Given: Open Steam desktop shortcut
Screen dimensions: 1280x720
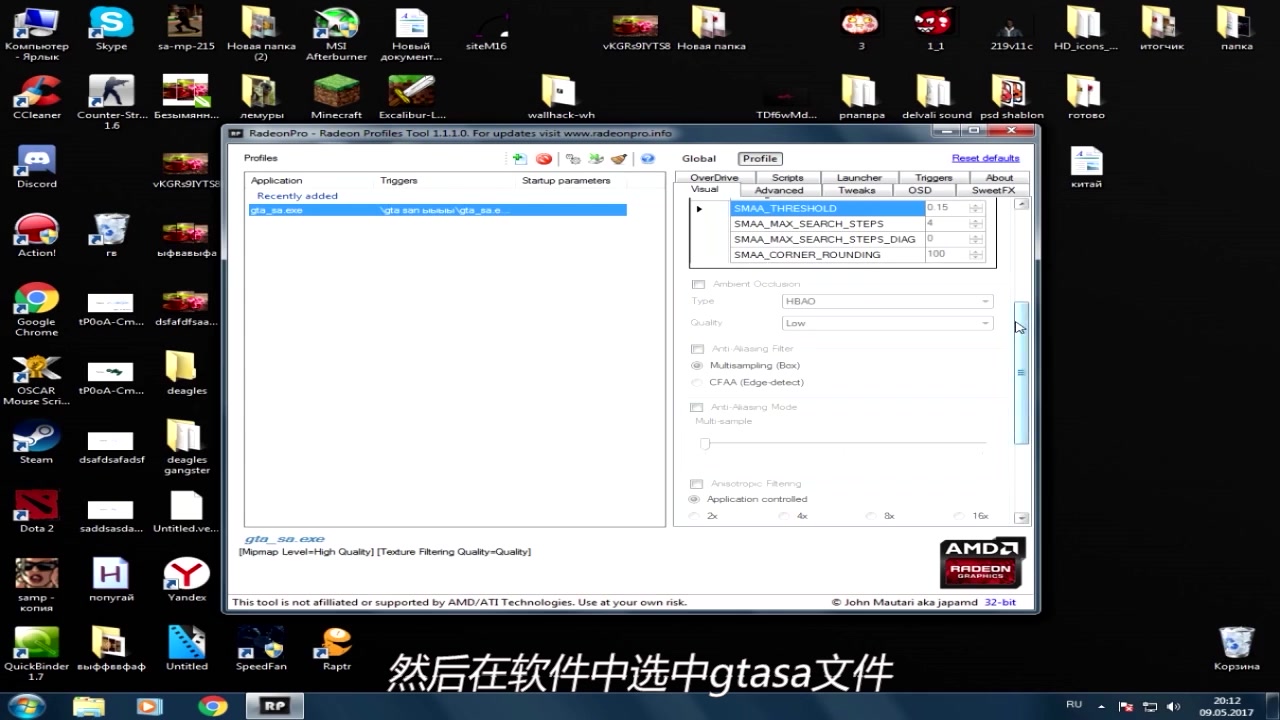Looking at the screenshot, I should [37, 442].
